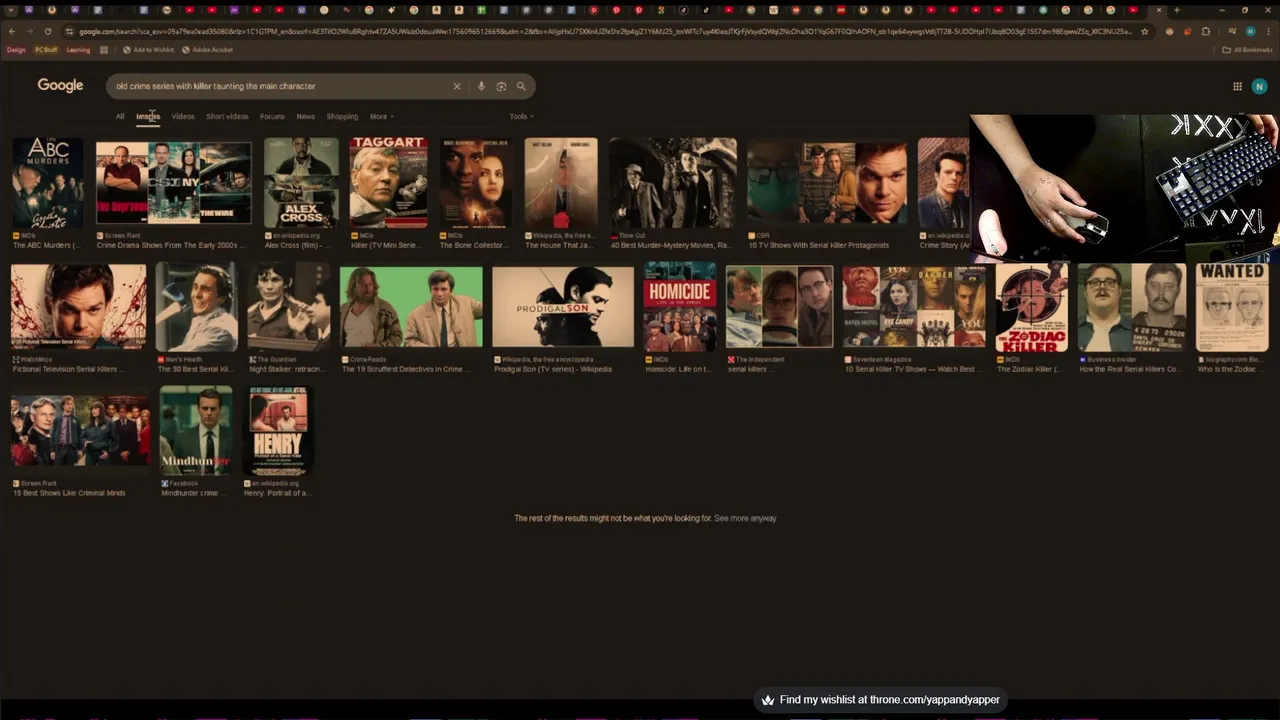Open The 30 Best Serial Killer result
The height and width of the screenshot is (720, 1280).
(x=196, y=306)
